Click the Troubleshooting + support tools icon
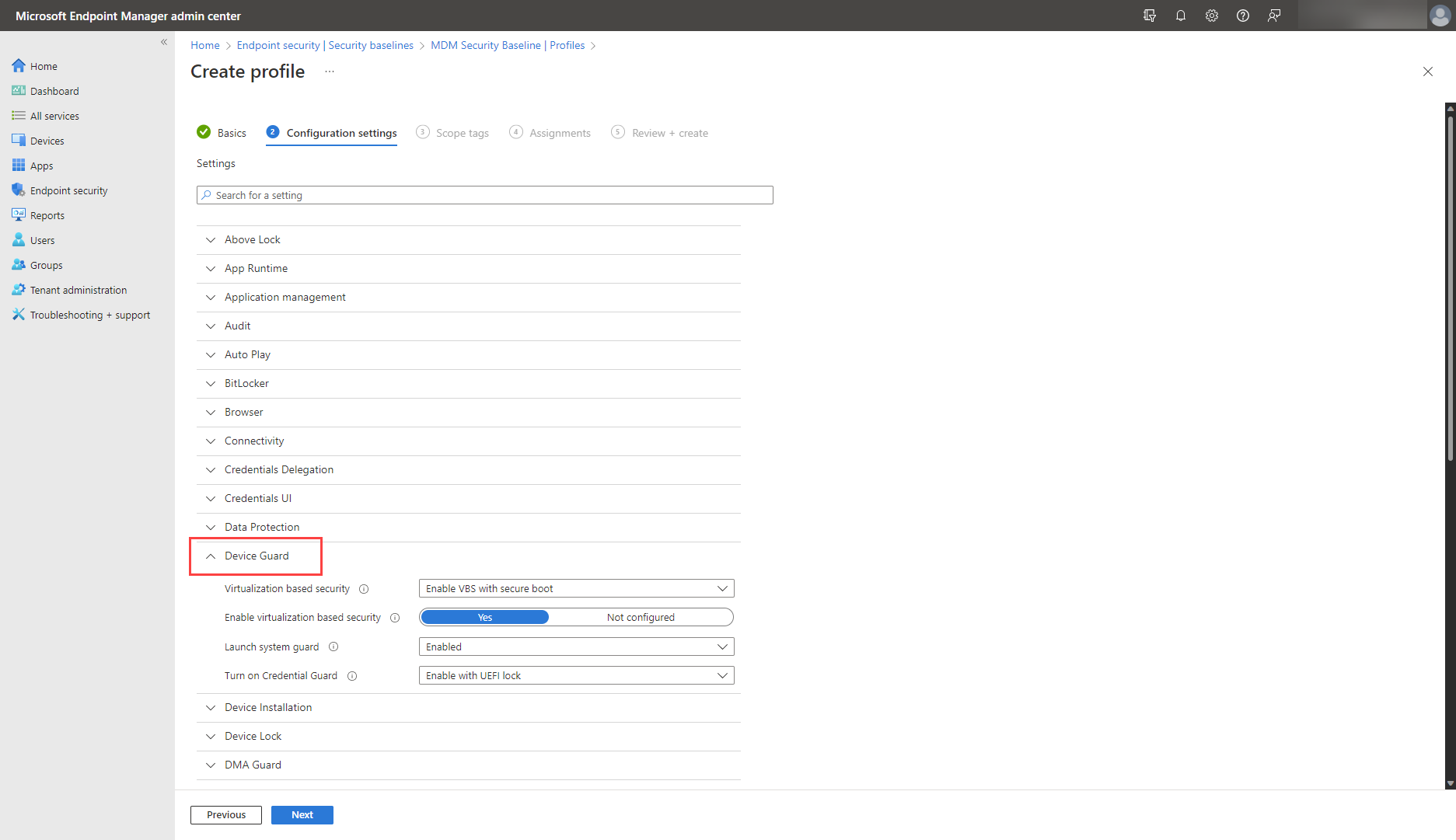The height and width of the screenshot is (840, 1456). pyautogui.click(x=19, y=315)
